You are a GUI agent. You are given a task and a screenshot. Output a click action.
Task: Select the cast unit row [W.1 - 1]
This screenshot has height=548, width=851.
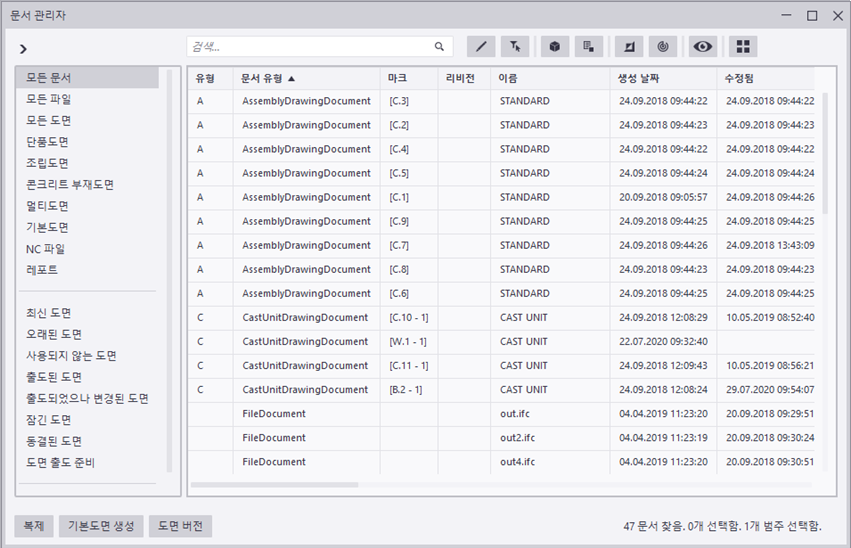click(501, 341)
